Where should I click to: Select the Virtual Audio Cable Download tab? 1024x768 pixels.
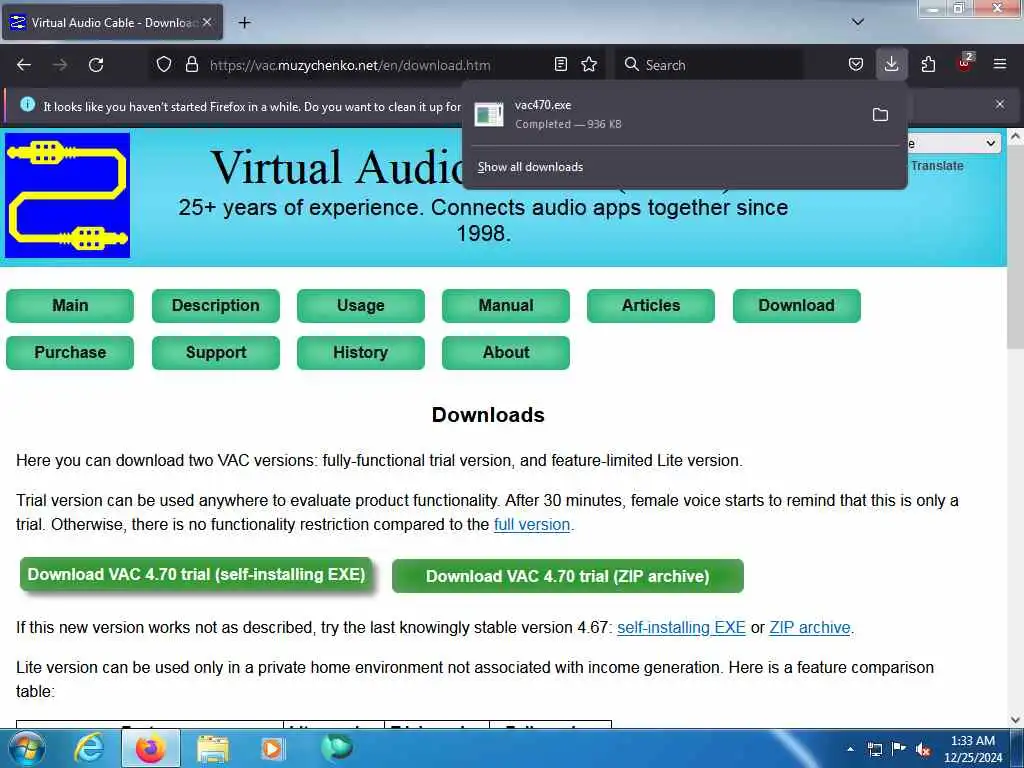click(112, 22)
